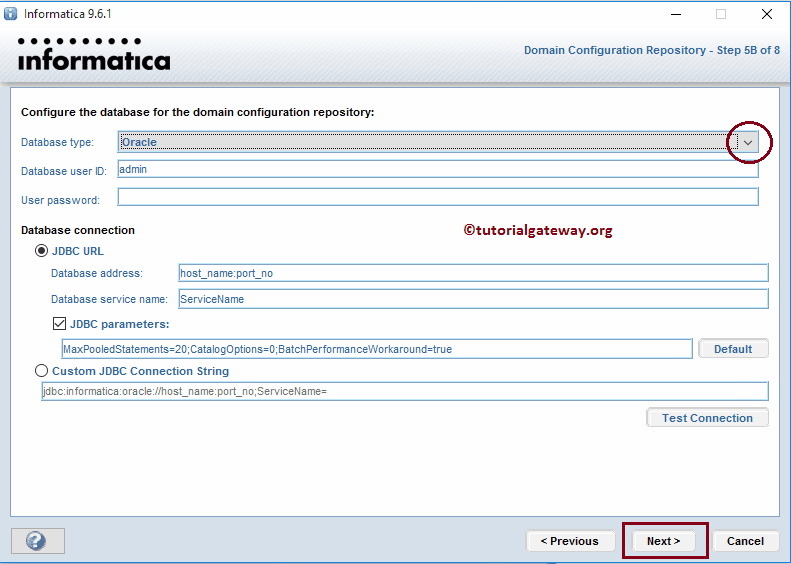Click the Database user ID field

[437, 170]
